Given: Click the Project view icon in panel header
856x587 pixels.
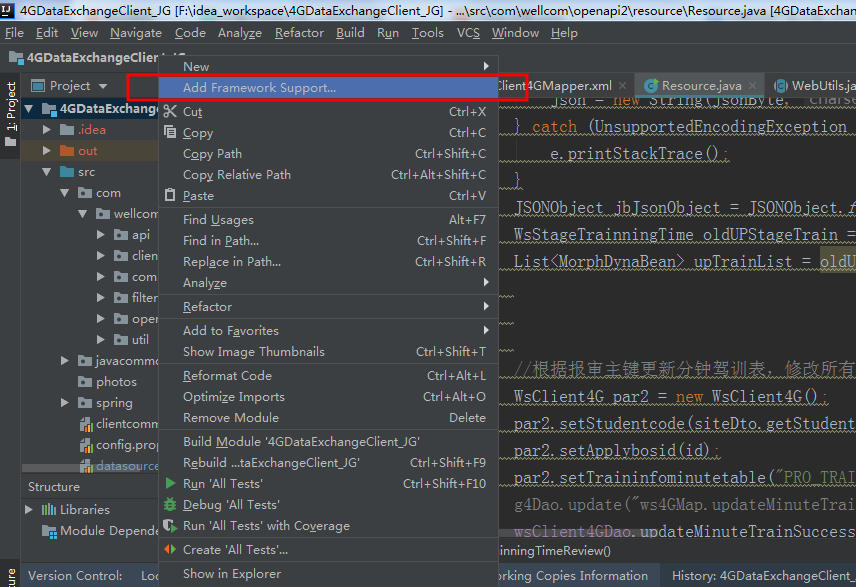Looking at the screenshot, I should click(38, 86).
